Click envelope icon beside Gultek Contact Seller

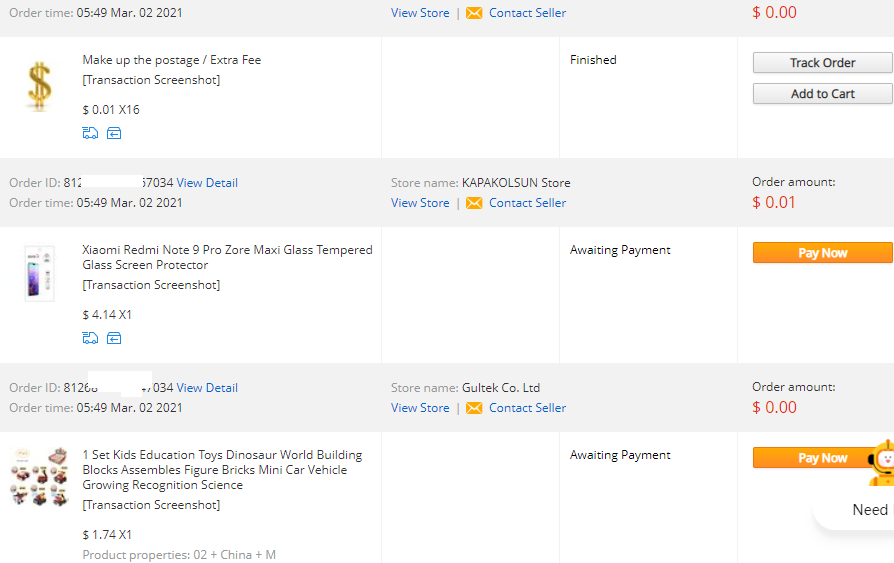pyautogui.click(x=474, y=408)
